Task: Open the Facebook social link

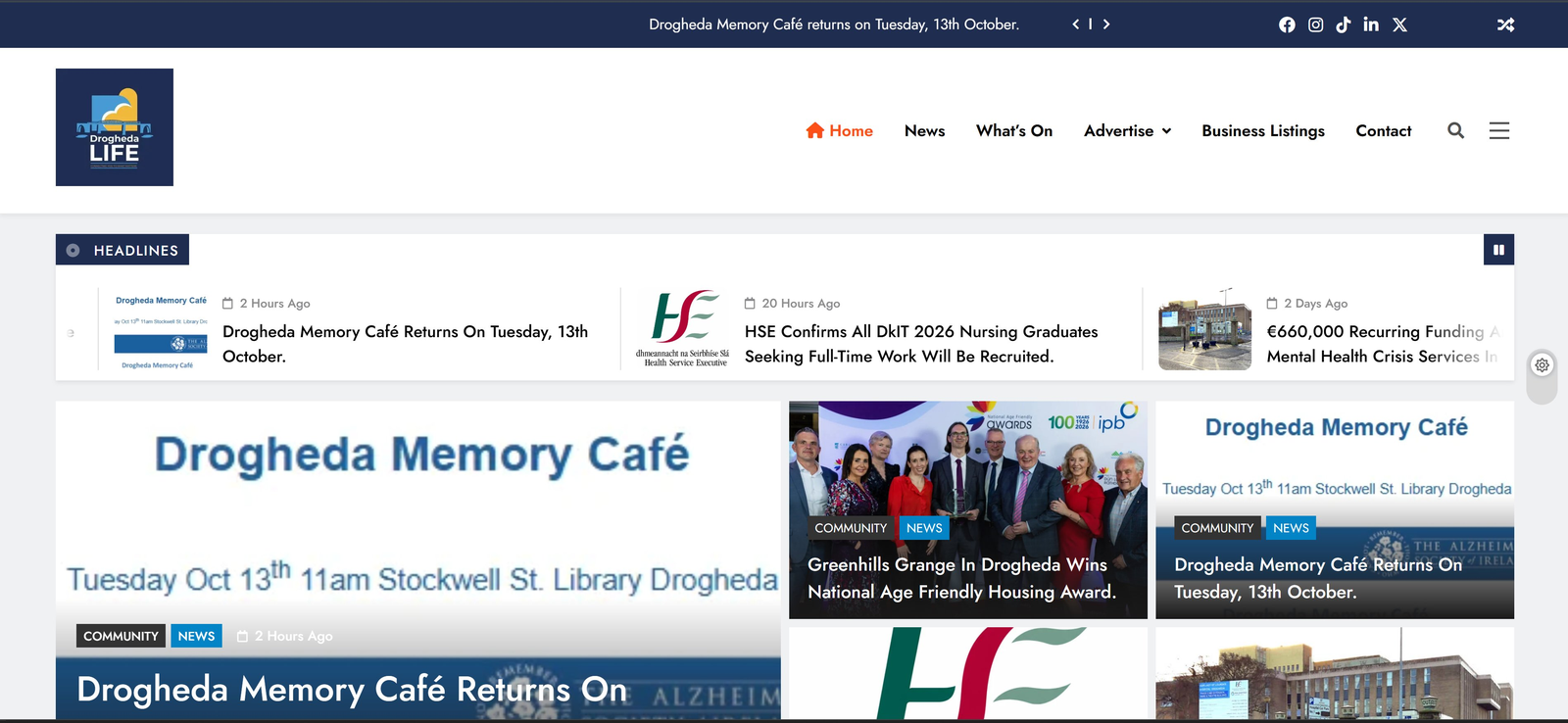Action: click(1287, 24)
